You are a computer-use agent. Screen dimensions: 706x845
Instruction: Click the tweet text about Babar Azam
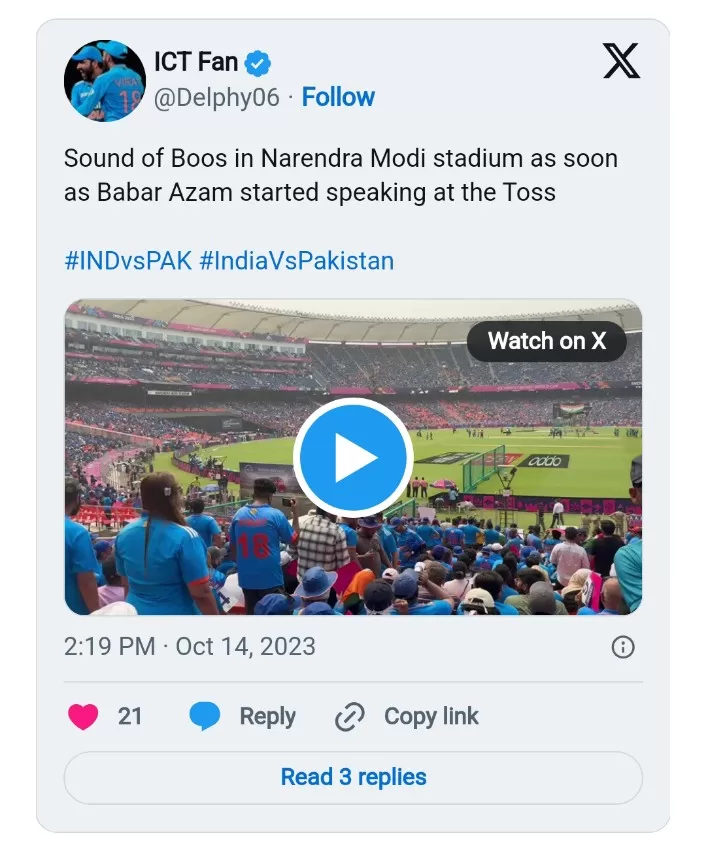coord(340,175)
